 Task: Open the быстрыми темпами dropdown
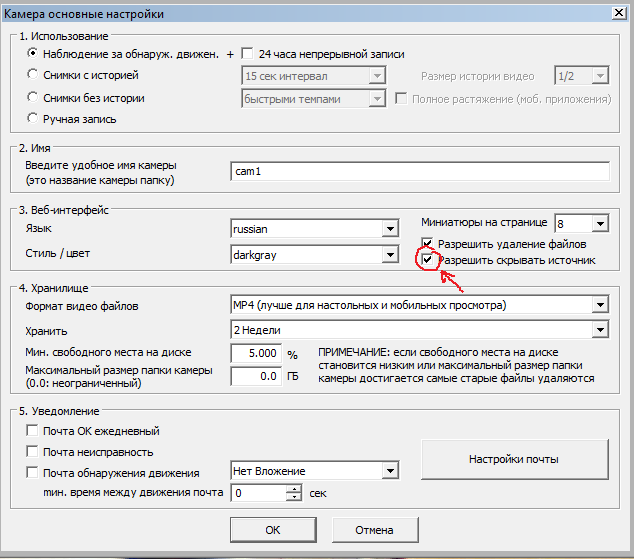tap(314, 99)
